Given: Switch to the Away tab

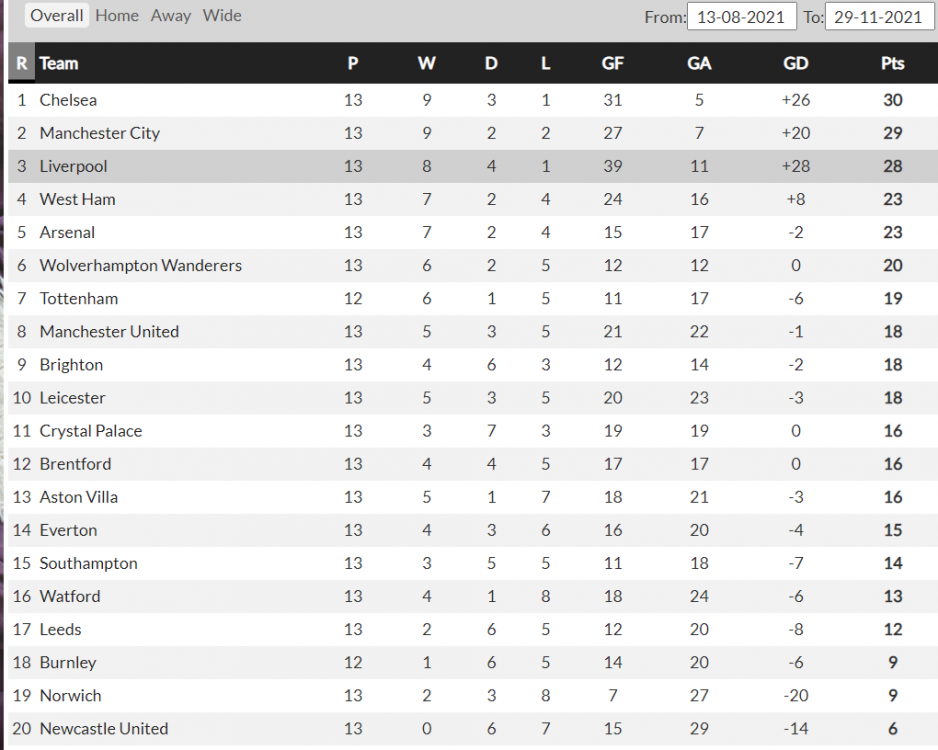Looking at the screenshot, I should [170, 16].
